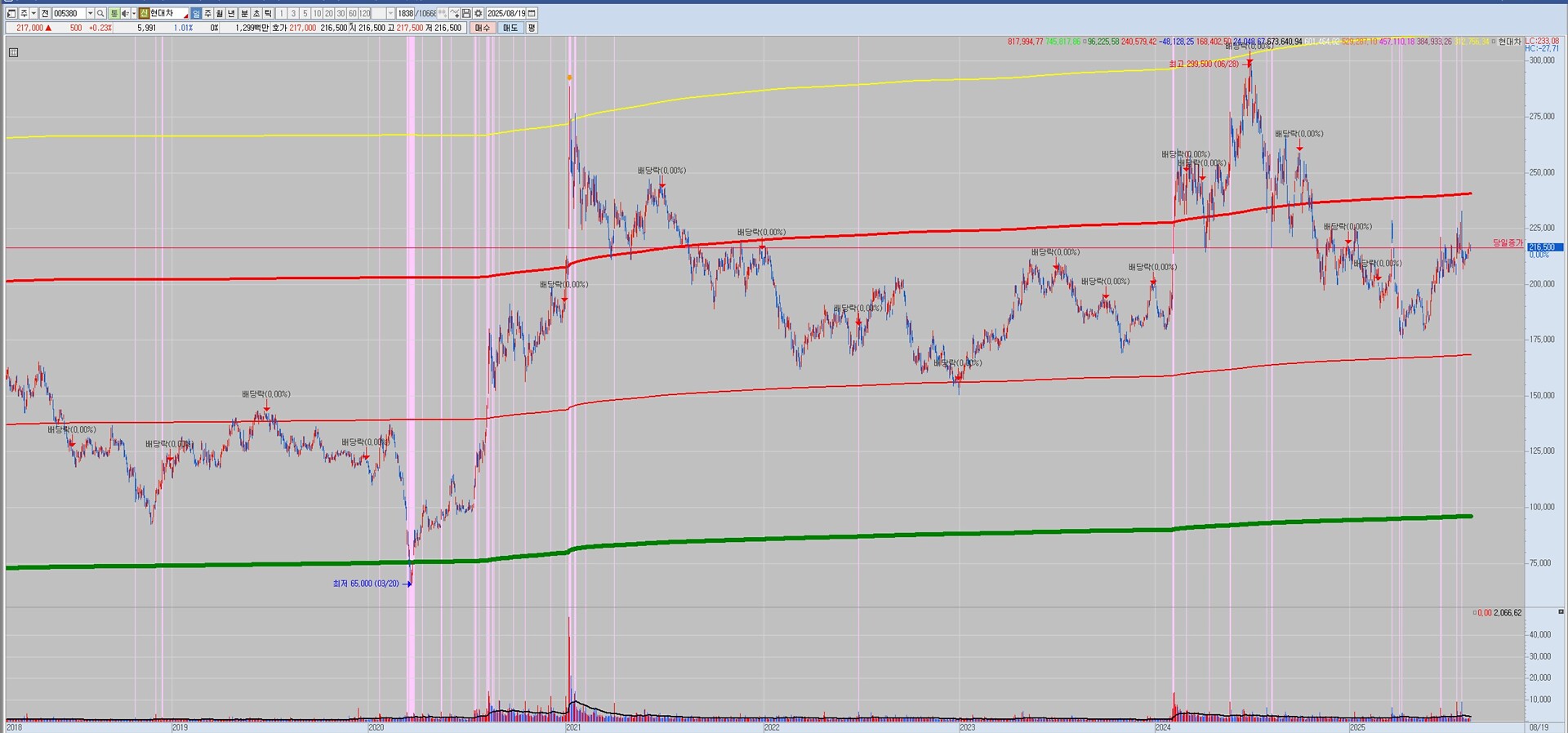Select the yearly (년) chart tab
This screenshot has width=1568, height=733.
(x=231, y=14)
